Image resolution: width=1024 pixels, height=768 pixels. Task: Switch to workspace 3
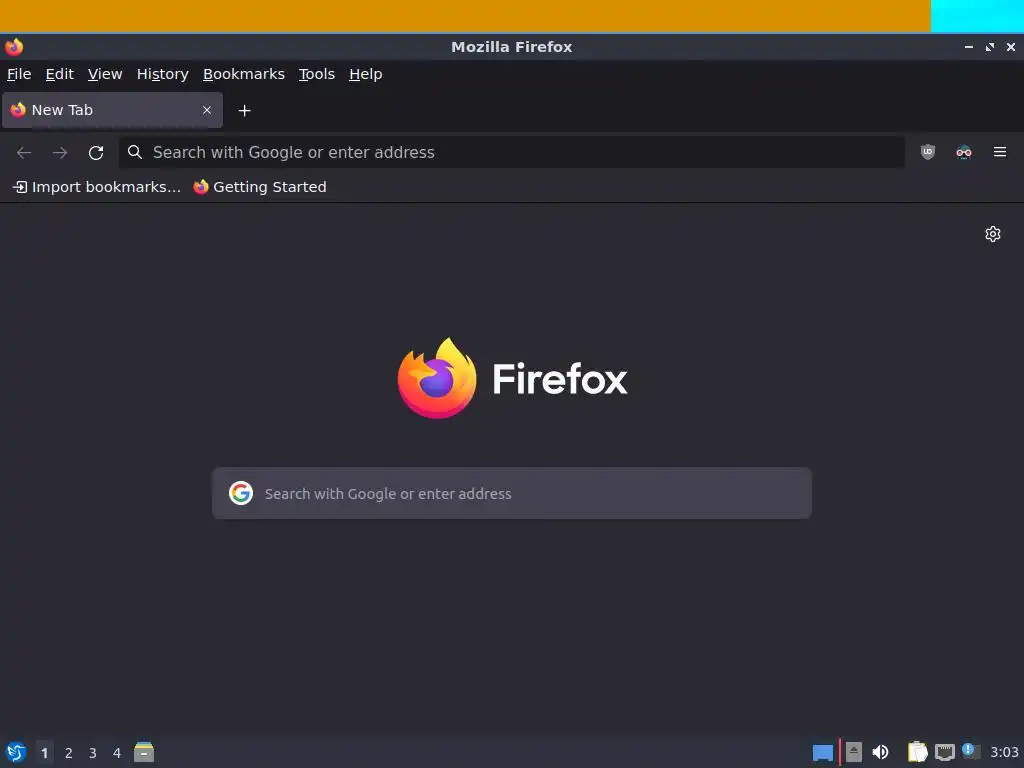pyautogui.click(x=93, y=753)
